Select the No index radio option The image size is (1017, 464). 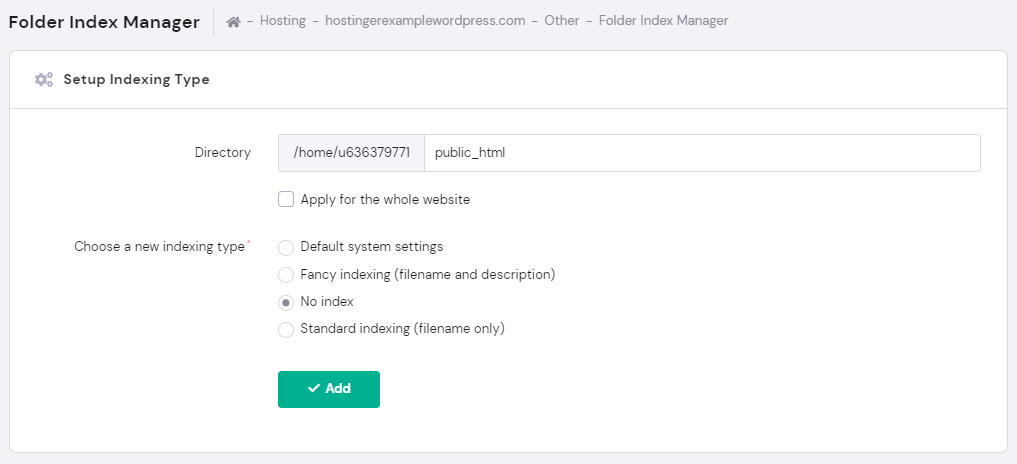(286, 302)
